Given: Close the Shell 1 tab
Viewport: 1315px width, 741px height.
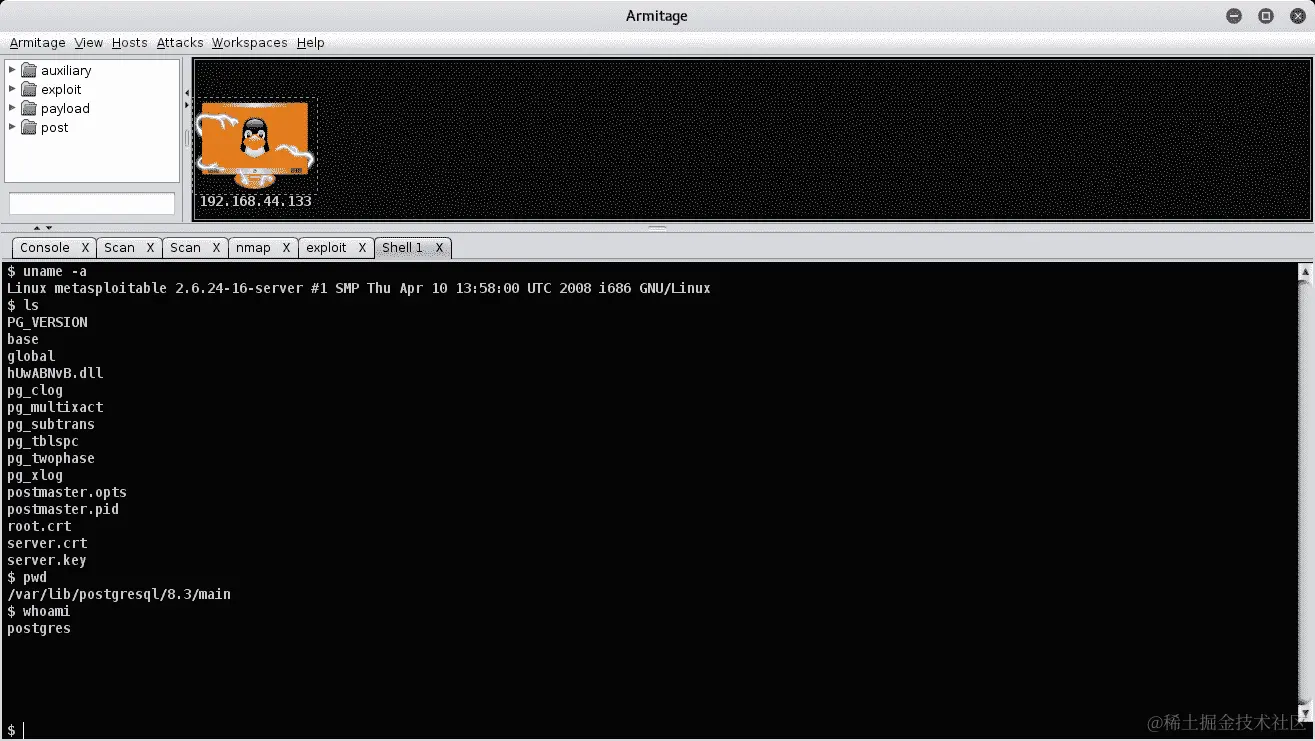Looking at the screenshot, I should (438, 247).
